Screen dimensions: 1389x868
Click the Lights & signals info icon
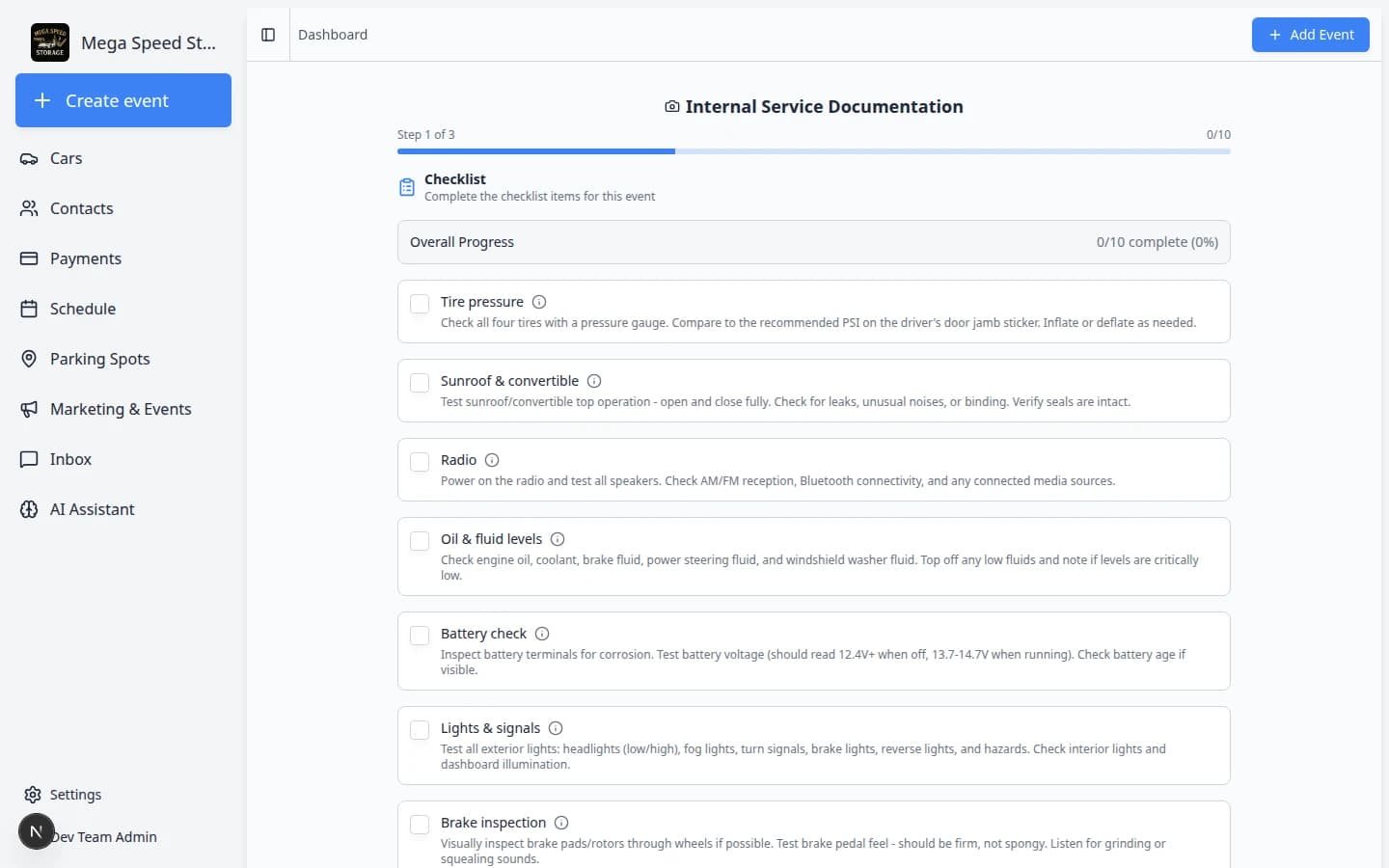point(556,728)
